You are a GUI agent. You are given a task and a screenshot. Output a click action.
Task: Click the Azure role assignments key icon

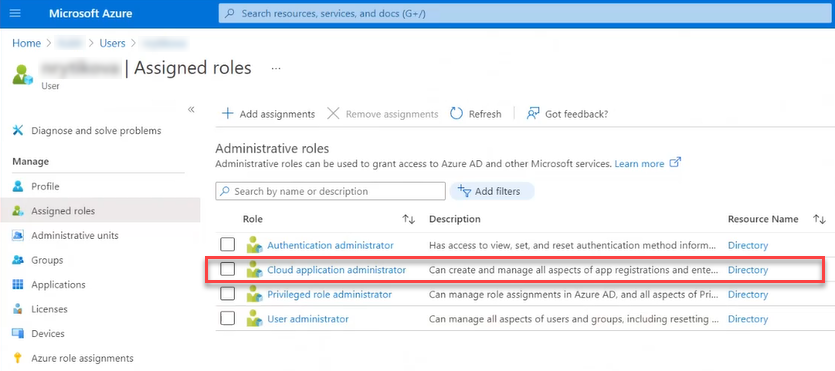click(18, 358)
